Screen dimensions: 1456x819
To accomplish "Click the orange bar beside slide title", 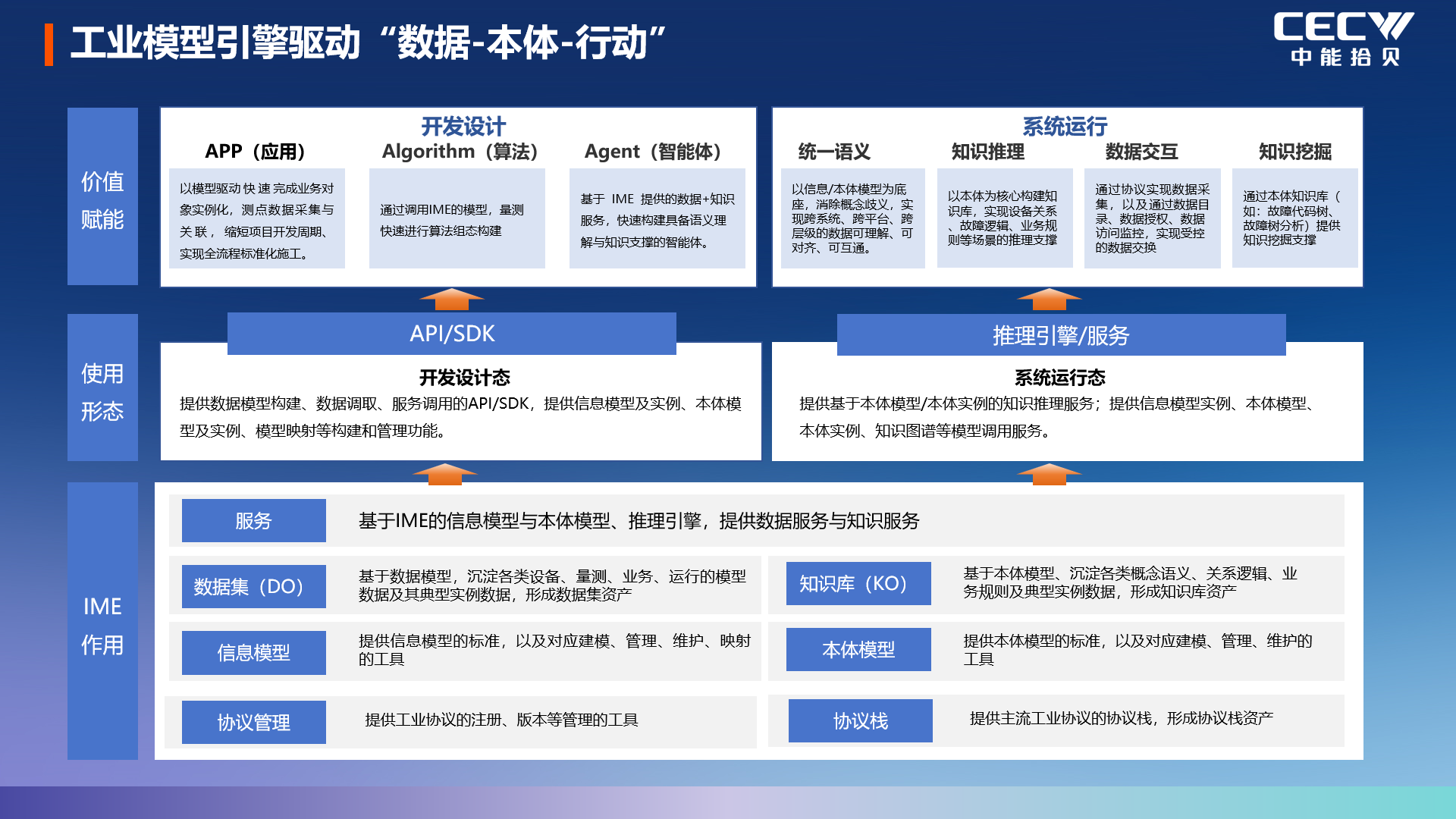I will 49,45.
